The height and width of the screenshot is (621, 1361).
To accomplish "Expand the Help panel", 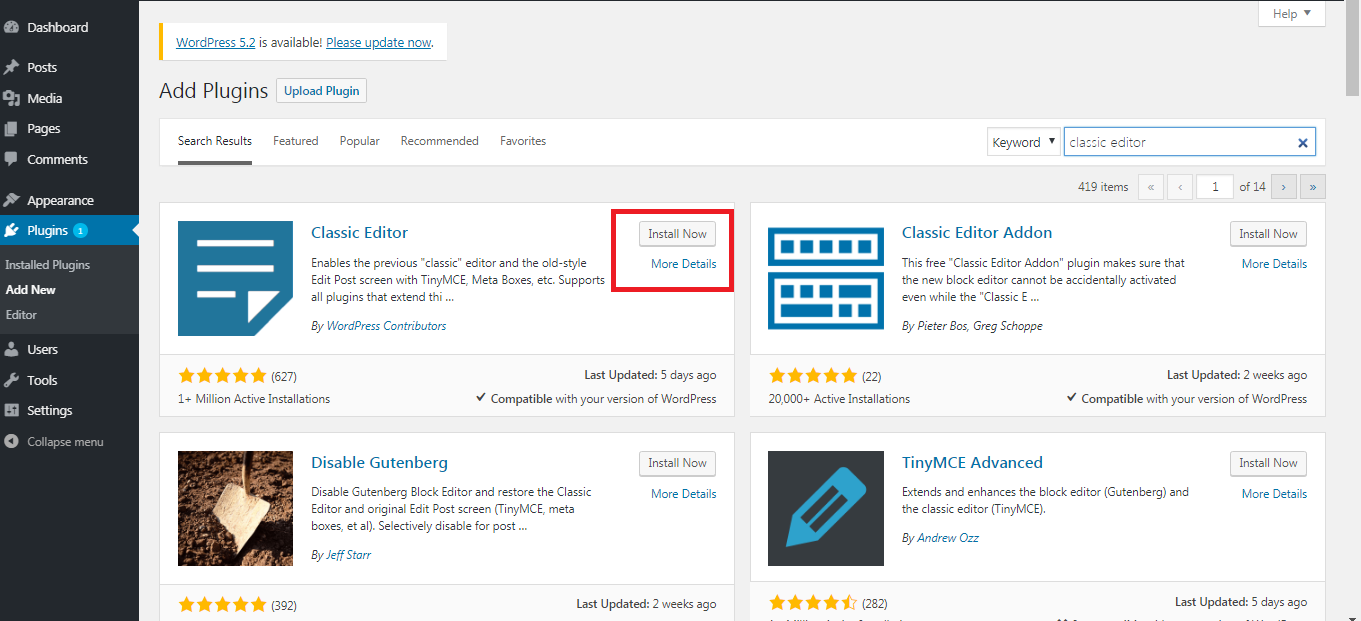I will tap(1291, 14).
